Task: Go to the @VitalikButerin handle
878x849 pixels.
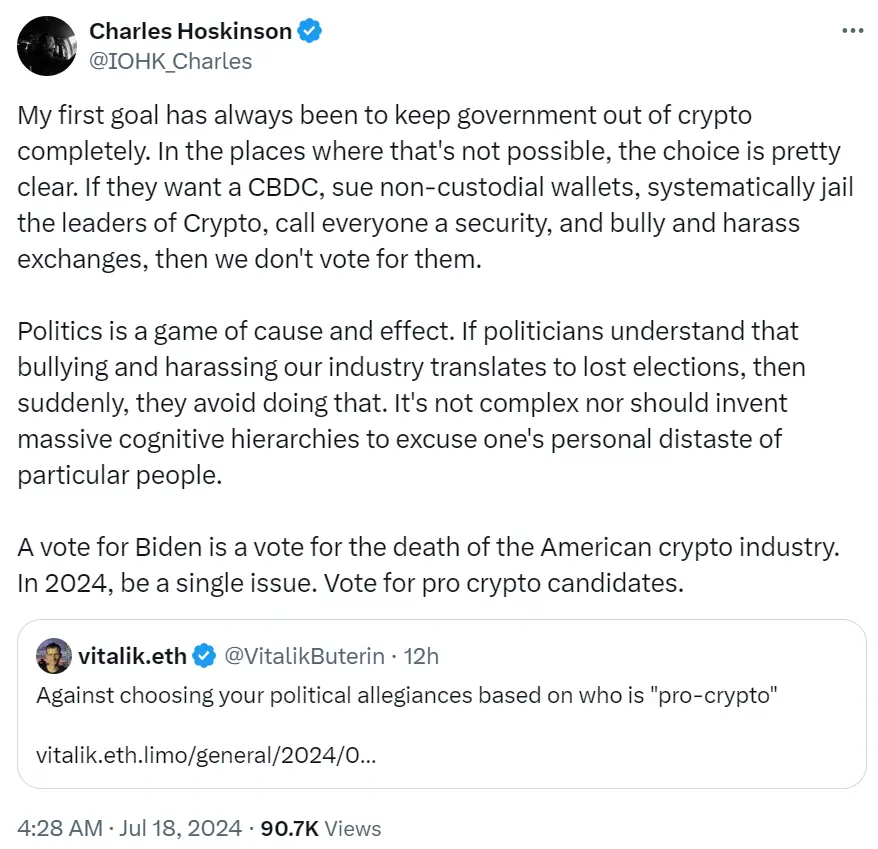Action: [305, 657]
